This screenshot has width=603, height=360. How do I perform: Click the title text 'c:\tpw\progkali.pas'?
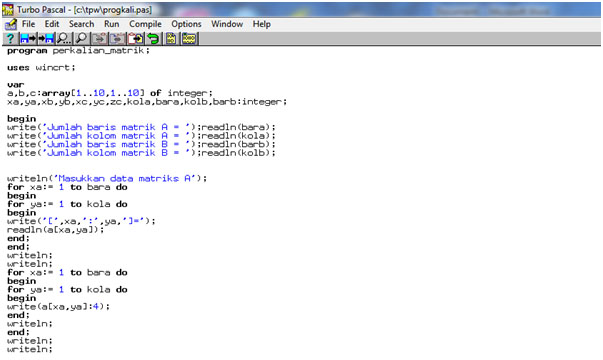[x=113, y=10]
